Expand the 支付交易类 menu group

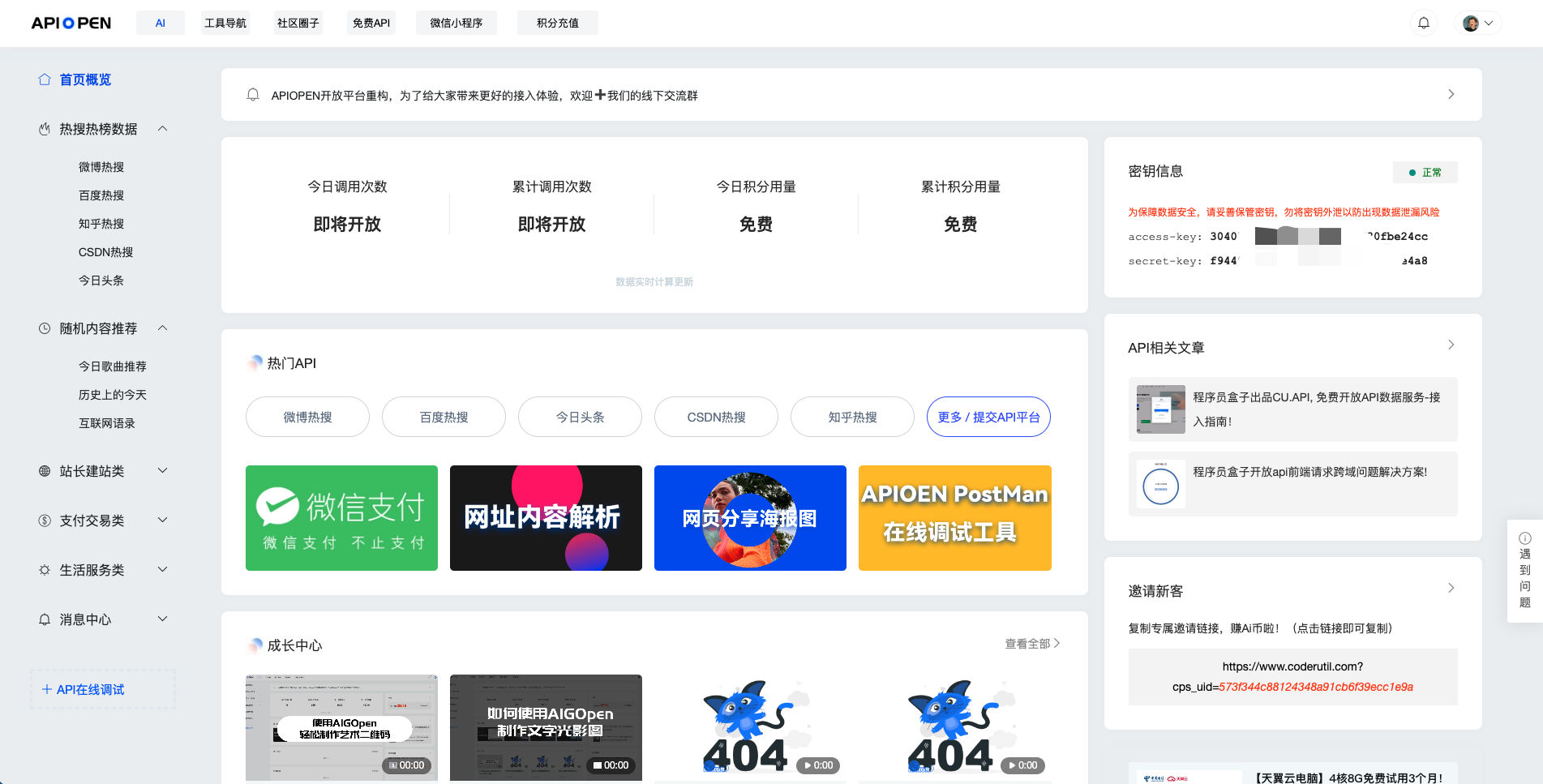point(162,521)
